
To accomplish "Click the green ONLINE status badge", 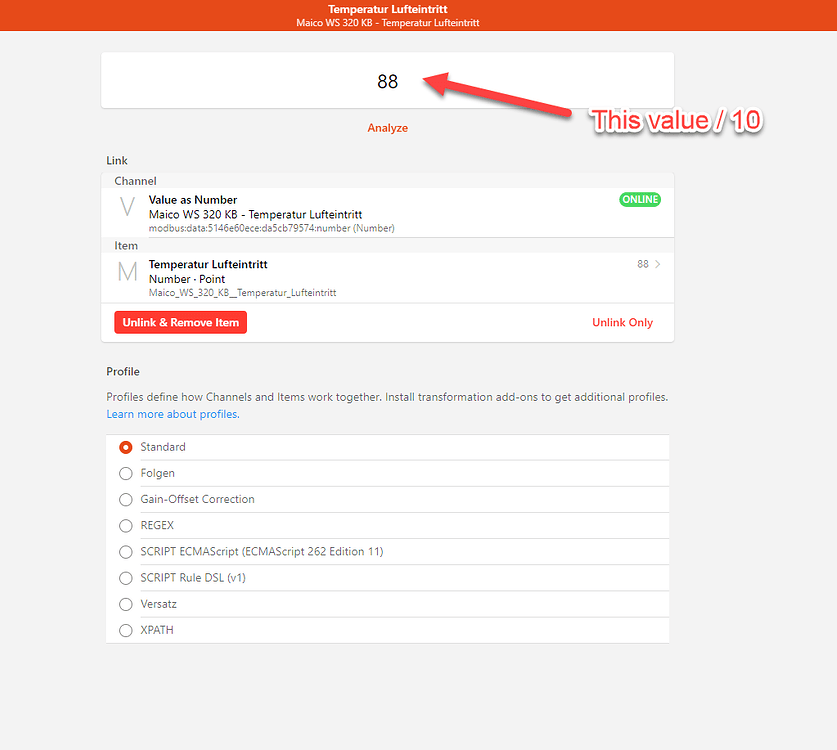I will (640, 199).
